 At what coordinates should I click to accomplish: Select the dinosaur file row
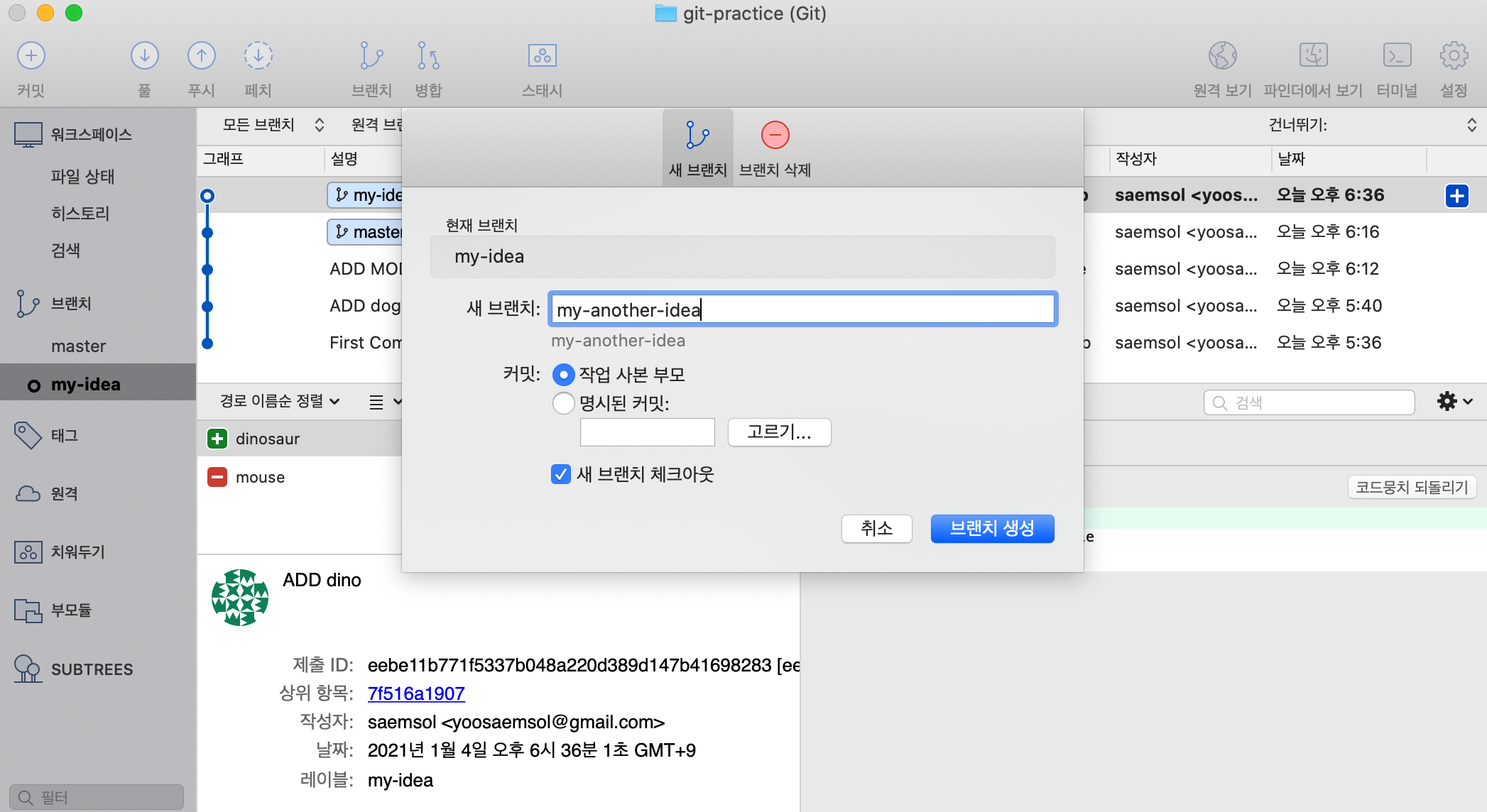point(300,439)
